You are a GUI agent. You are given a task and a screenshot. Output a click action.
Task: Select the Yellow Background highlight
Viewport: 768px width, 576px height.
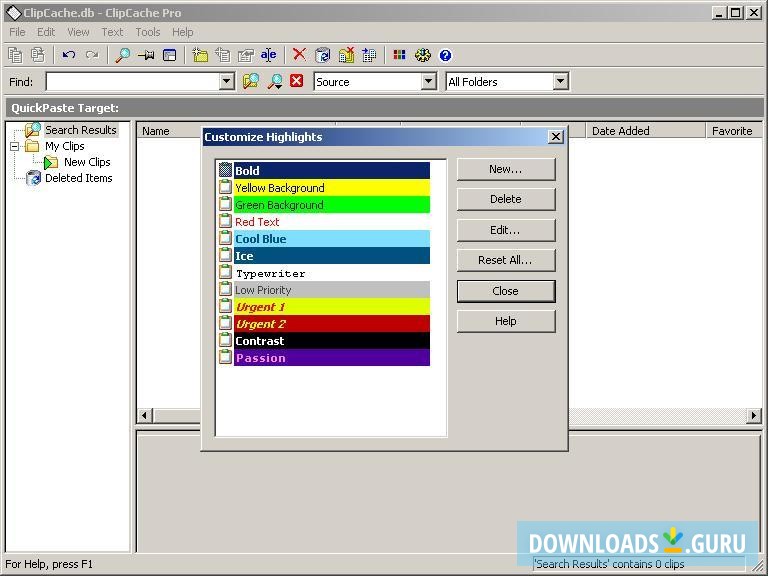click(x=324, y=188)
